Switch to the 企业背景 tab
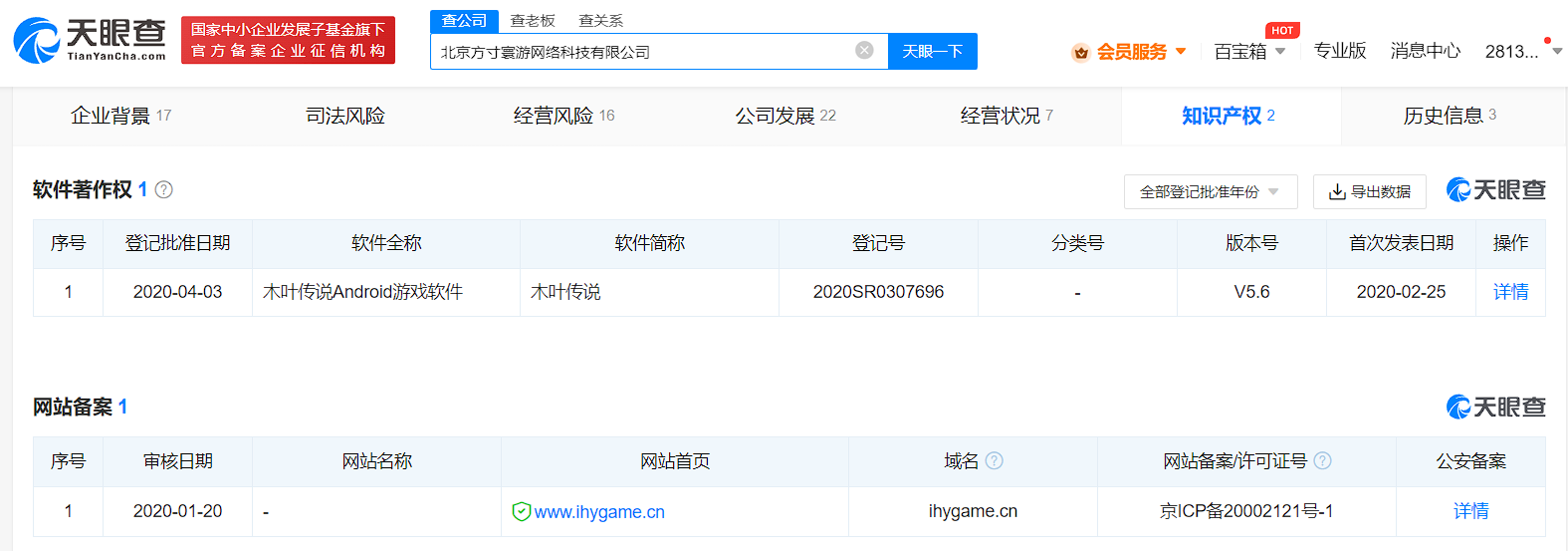1568x551 pixels. 121,117
